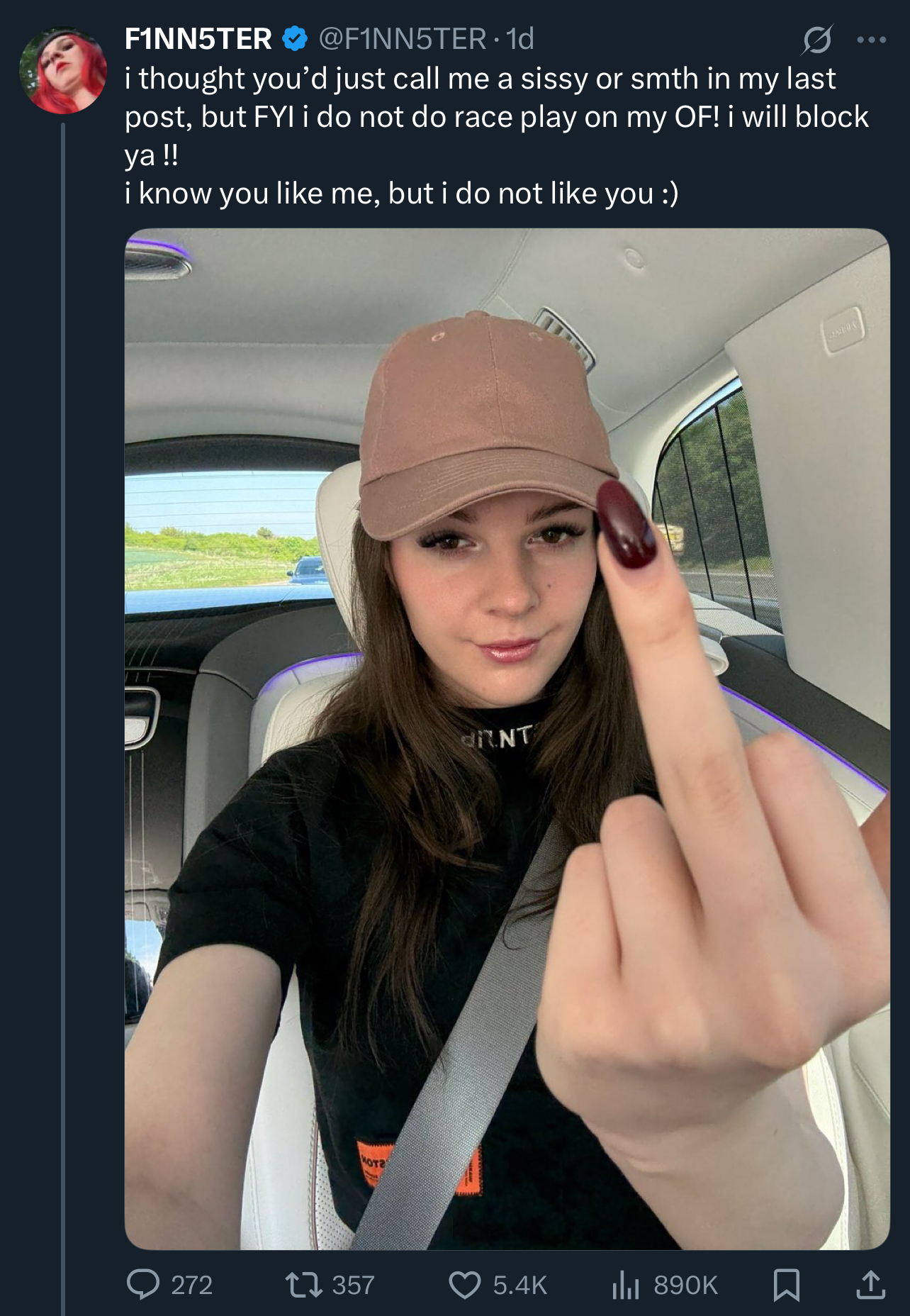
Task: Click the 890K views count
Action: [x=685, y=1285]
